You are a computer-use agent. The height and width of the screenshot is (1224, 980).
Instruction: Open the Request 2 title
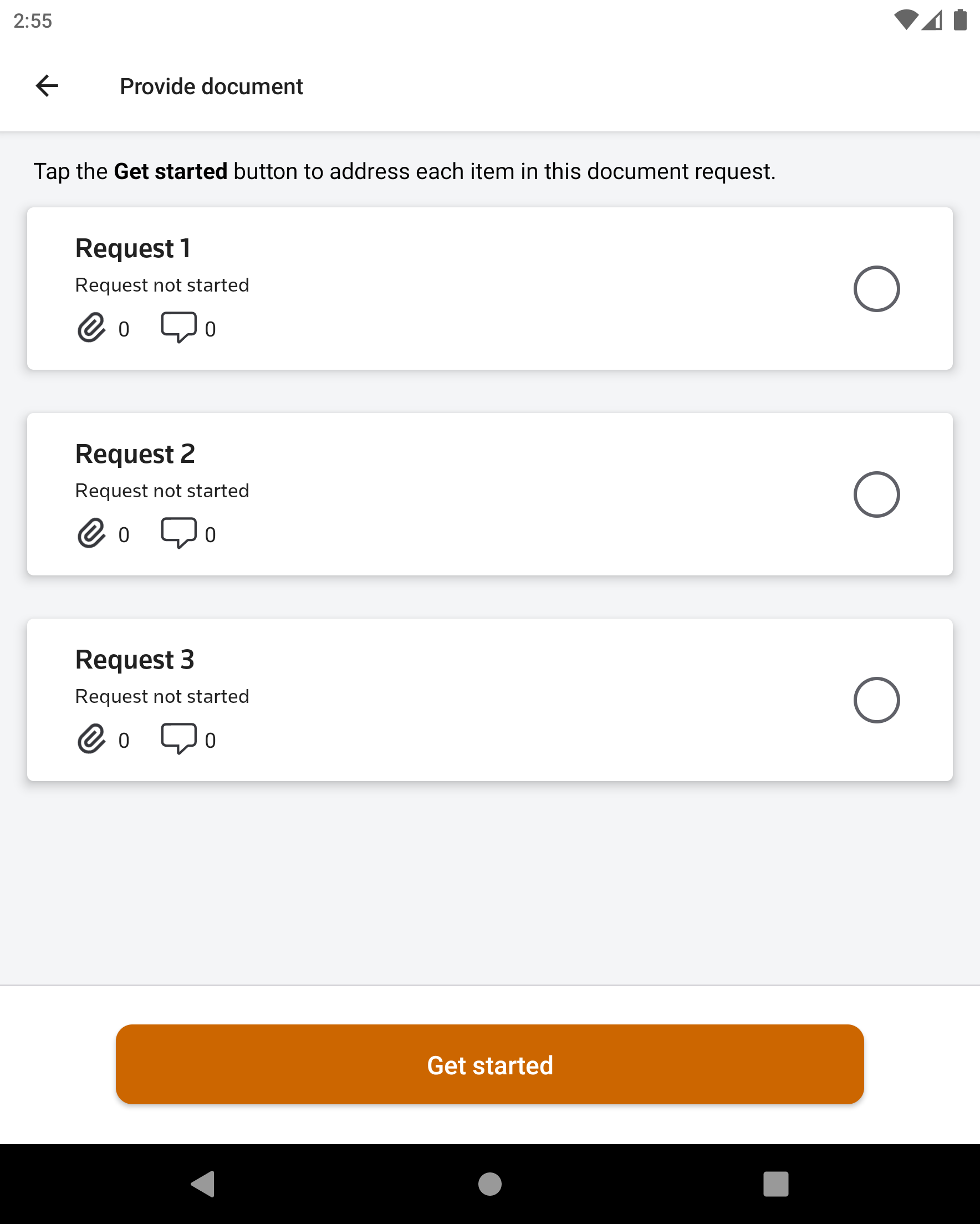point(135,454)
